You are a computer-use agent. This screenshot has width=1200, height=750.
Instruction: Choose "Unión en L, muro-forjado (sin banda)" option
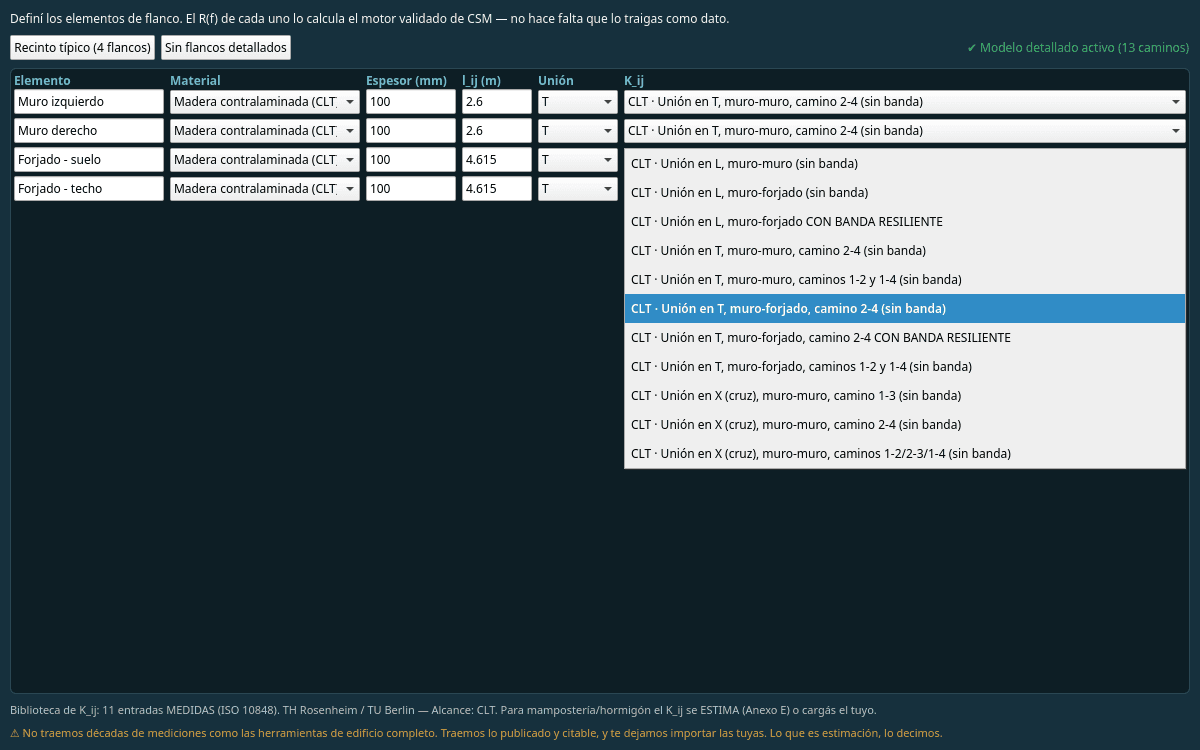click(905, 193)
